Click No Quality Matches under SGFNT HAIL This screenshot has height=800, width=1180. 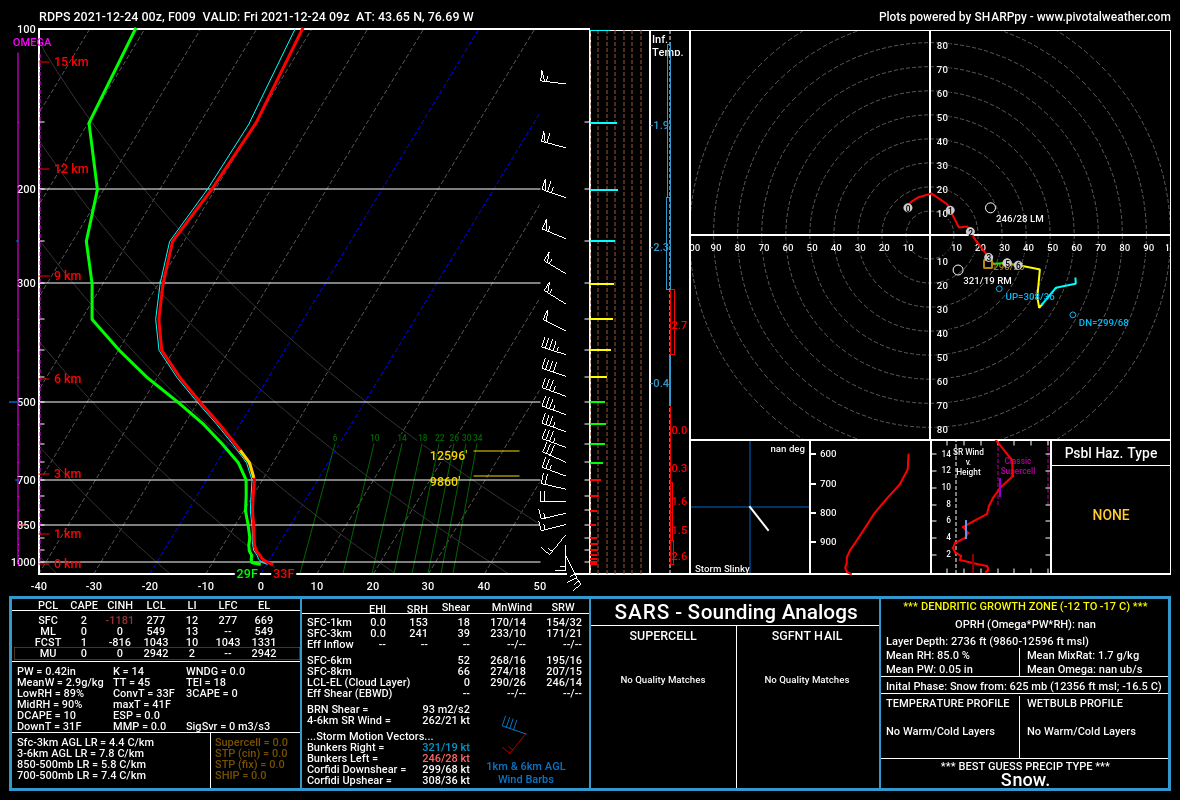[807, 680]
